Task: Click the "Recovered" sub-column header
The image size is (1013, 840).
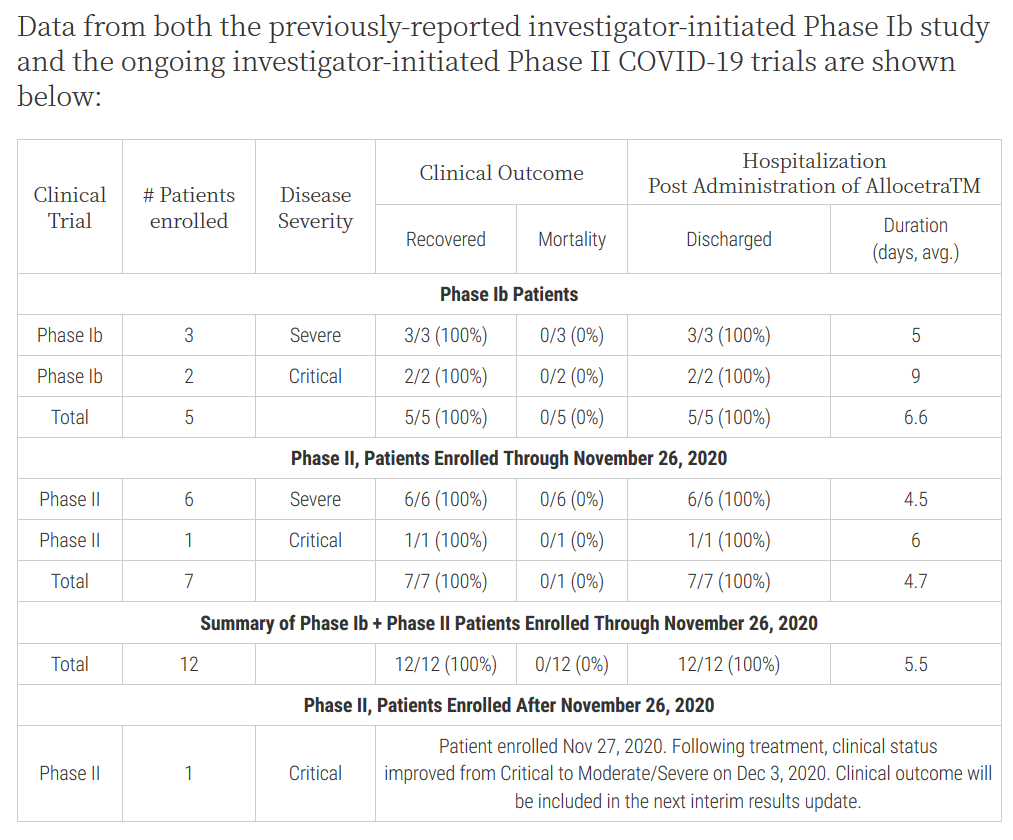Action: tap(445, 240)
